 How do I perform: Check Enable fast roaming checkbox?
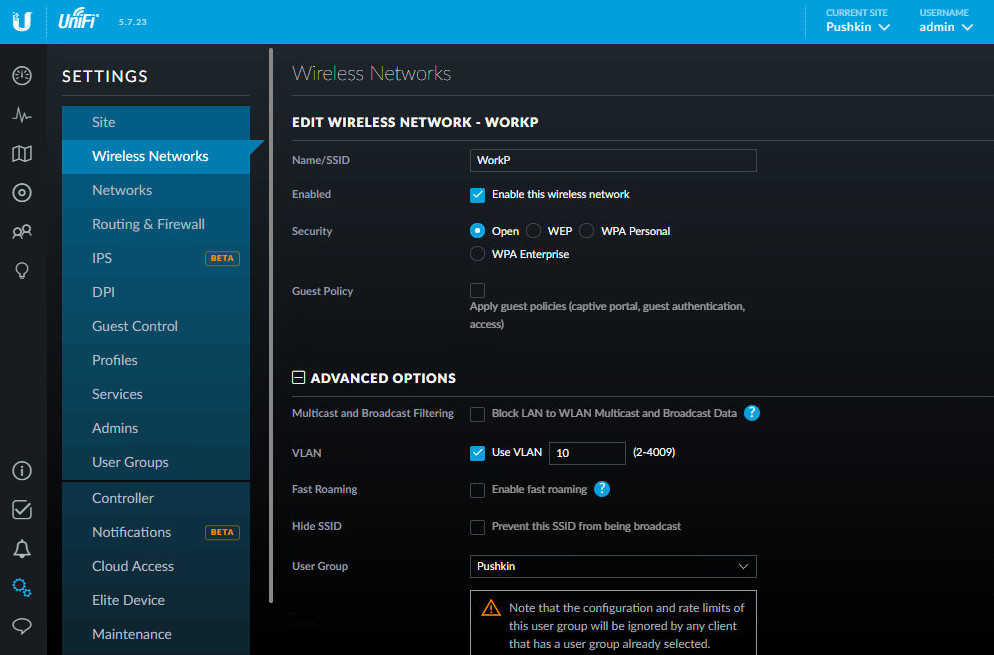[477, 490]
